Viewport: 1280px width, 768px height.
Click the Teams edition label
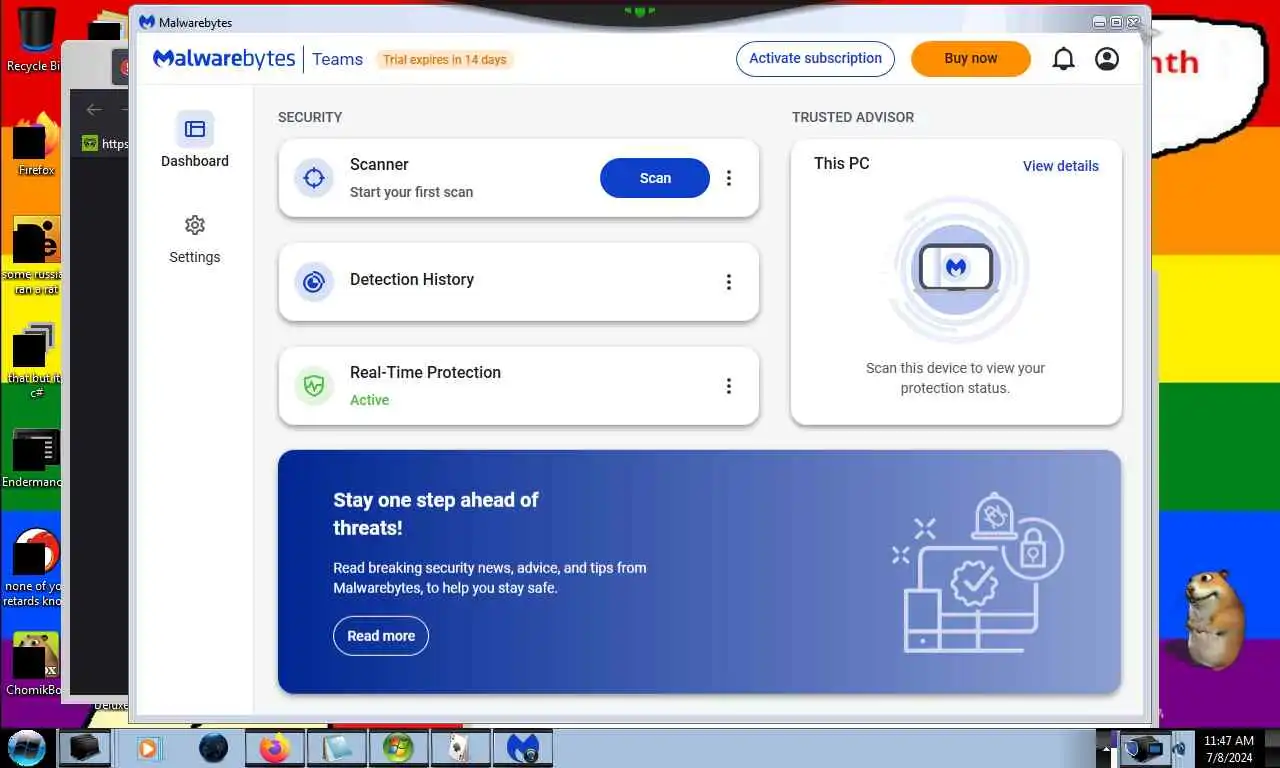coord(337,59)
